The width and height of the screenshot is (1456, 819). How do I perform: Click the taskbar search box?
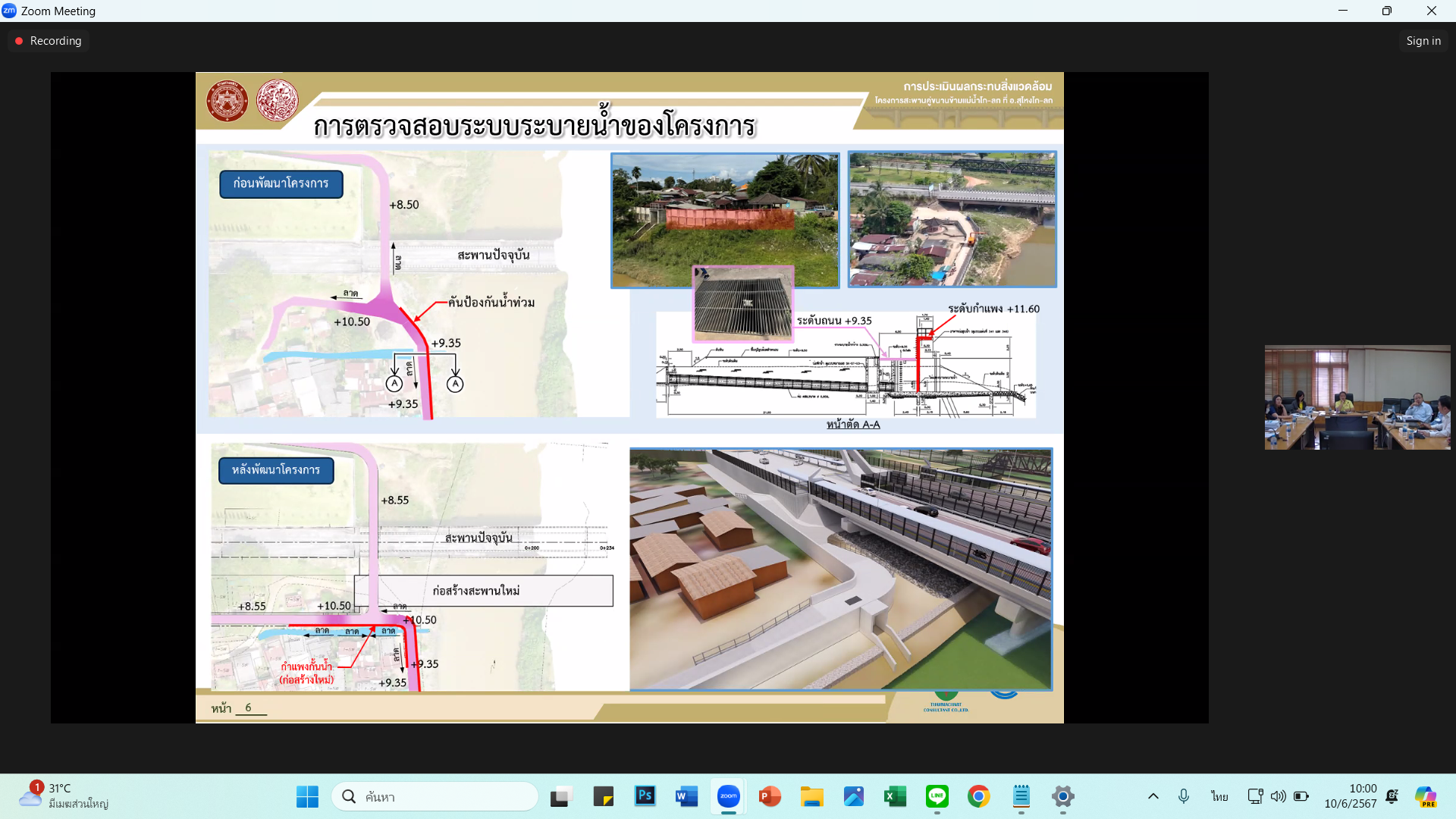click(x=435, y=796)
